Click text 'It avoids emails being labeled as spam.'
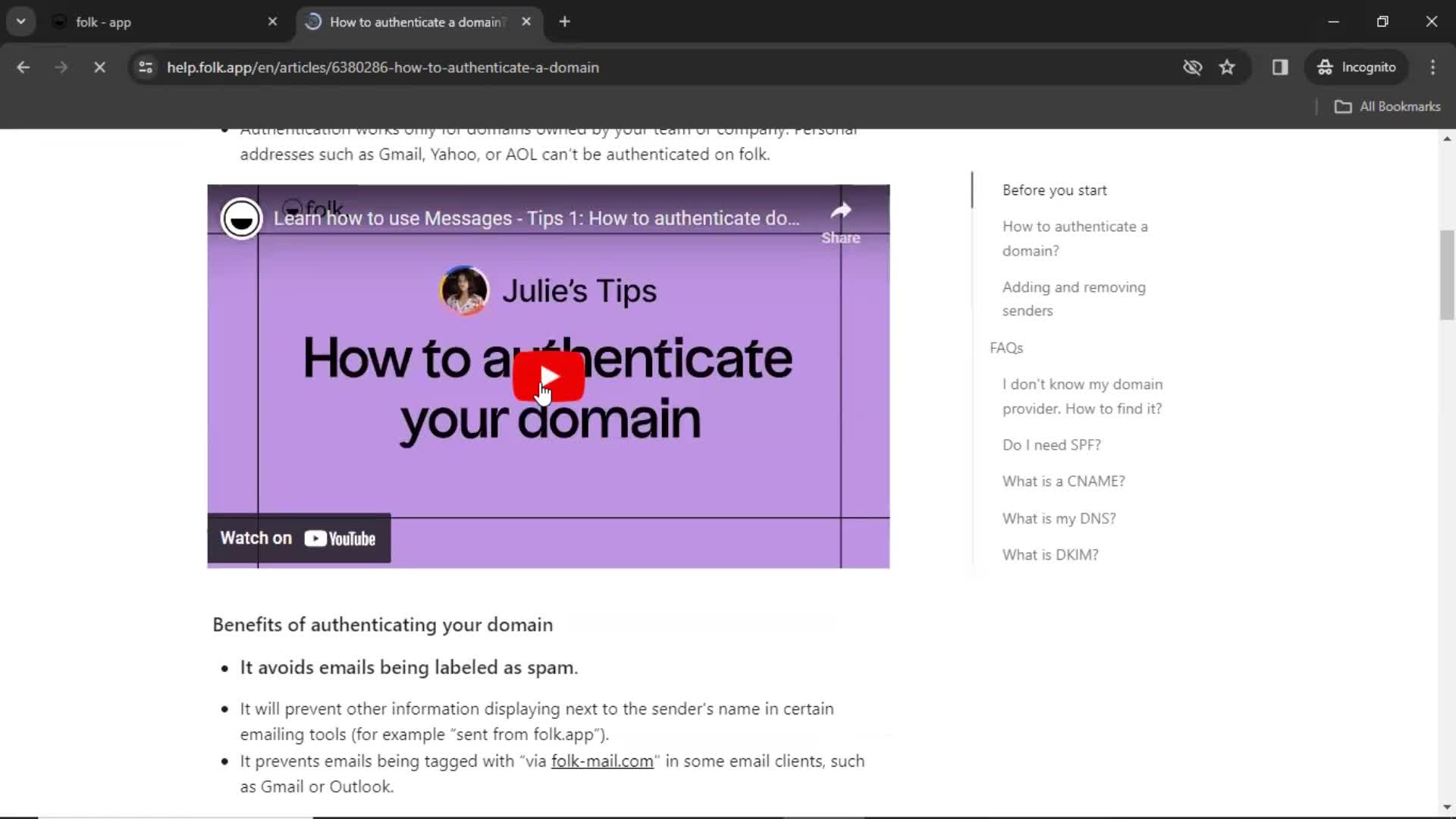1456x819 pixels. pos(409,667)
